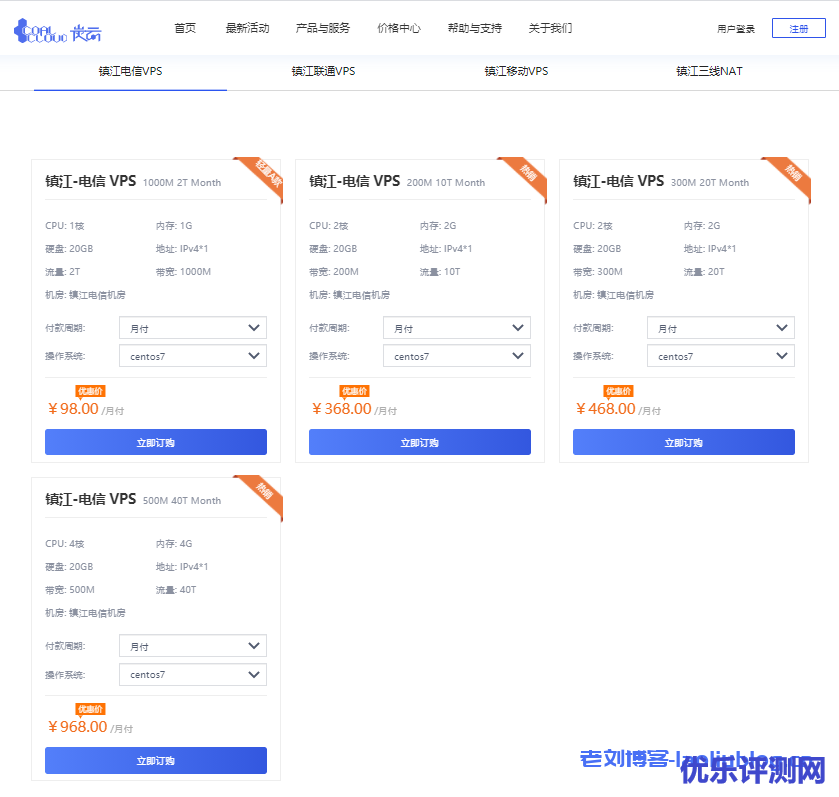Switch to the 镇江联通VPS tab
Screen dimensions: 839x797
click(x=323, y=71)
